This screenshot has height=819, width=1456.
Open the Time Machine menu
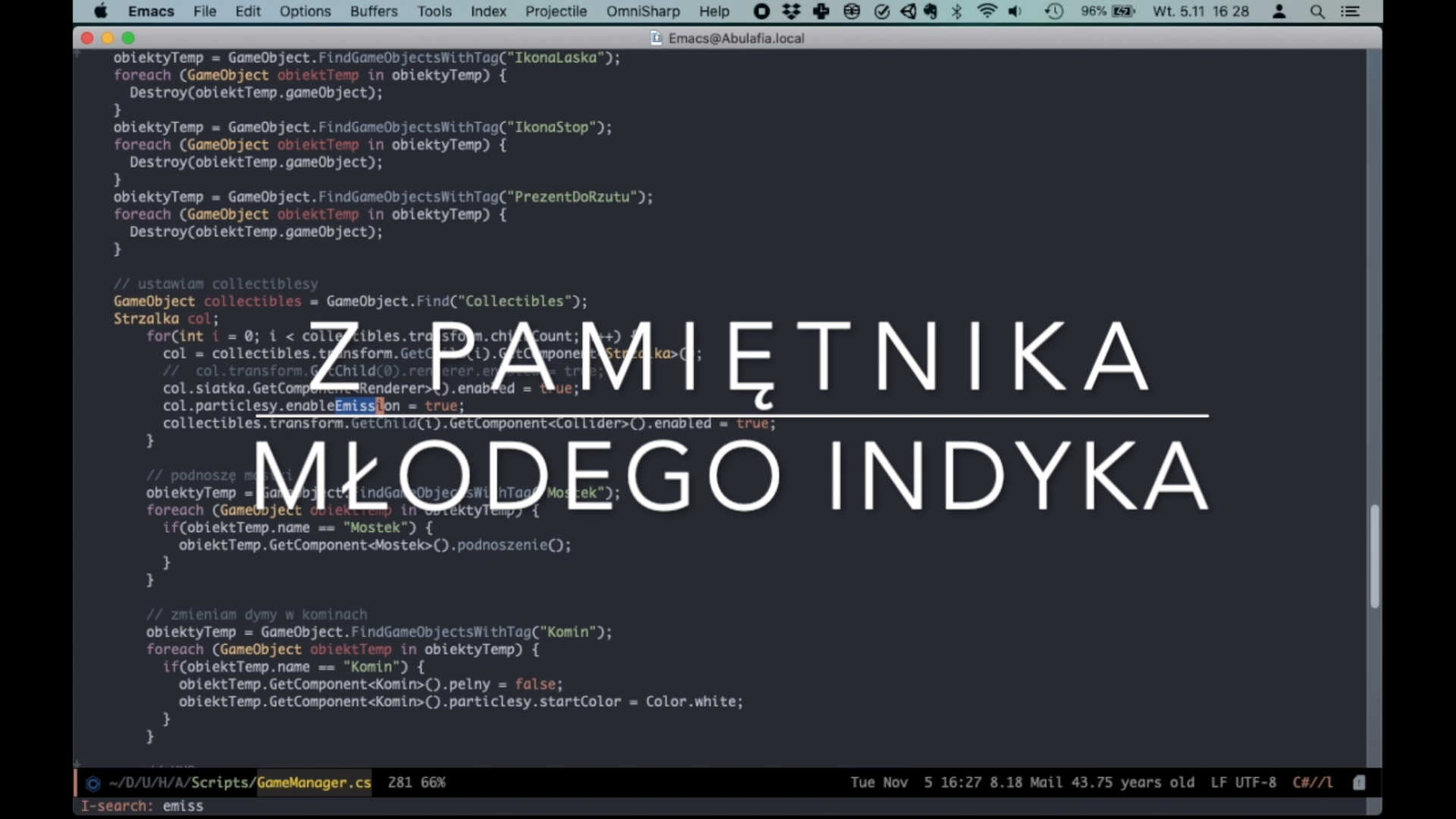tap(1054, 11)
